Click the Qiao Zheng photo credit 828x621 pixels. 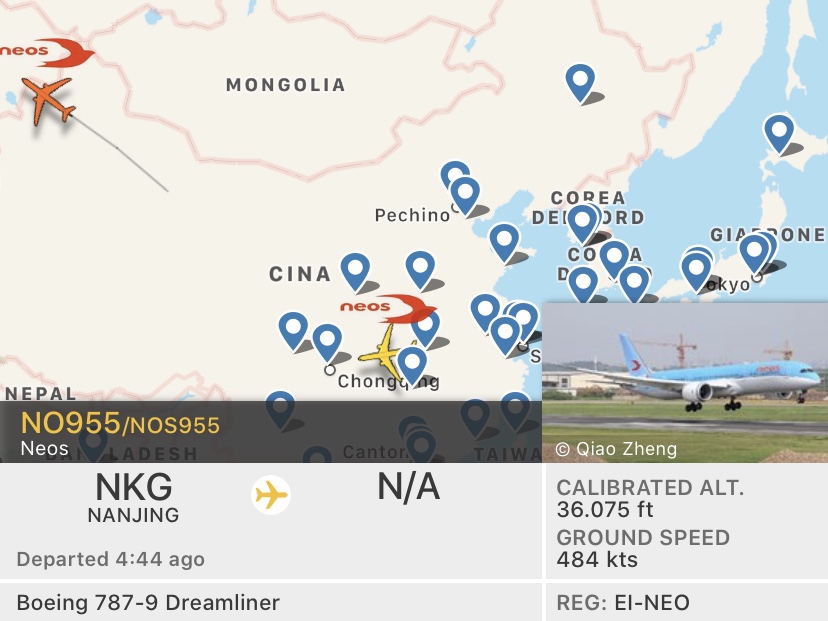(616, 449)
